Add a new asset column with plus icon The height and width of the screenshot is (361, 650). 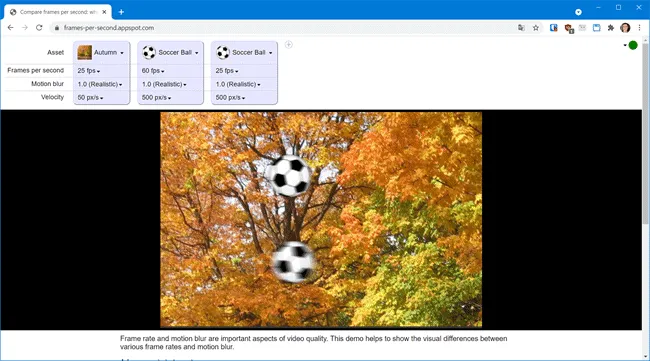(x=289, y=44)
